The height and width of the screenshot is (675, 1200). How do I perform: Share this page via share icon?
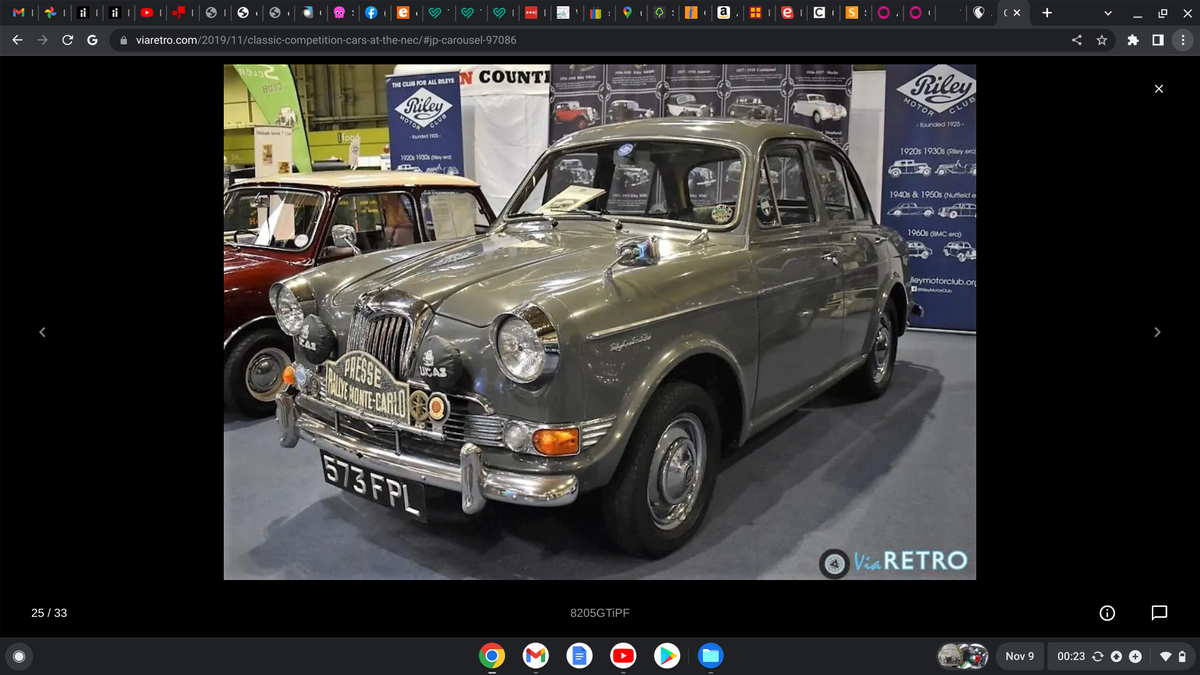(1077, 41)
